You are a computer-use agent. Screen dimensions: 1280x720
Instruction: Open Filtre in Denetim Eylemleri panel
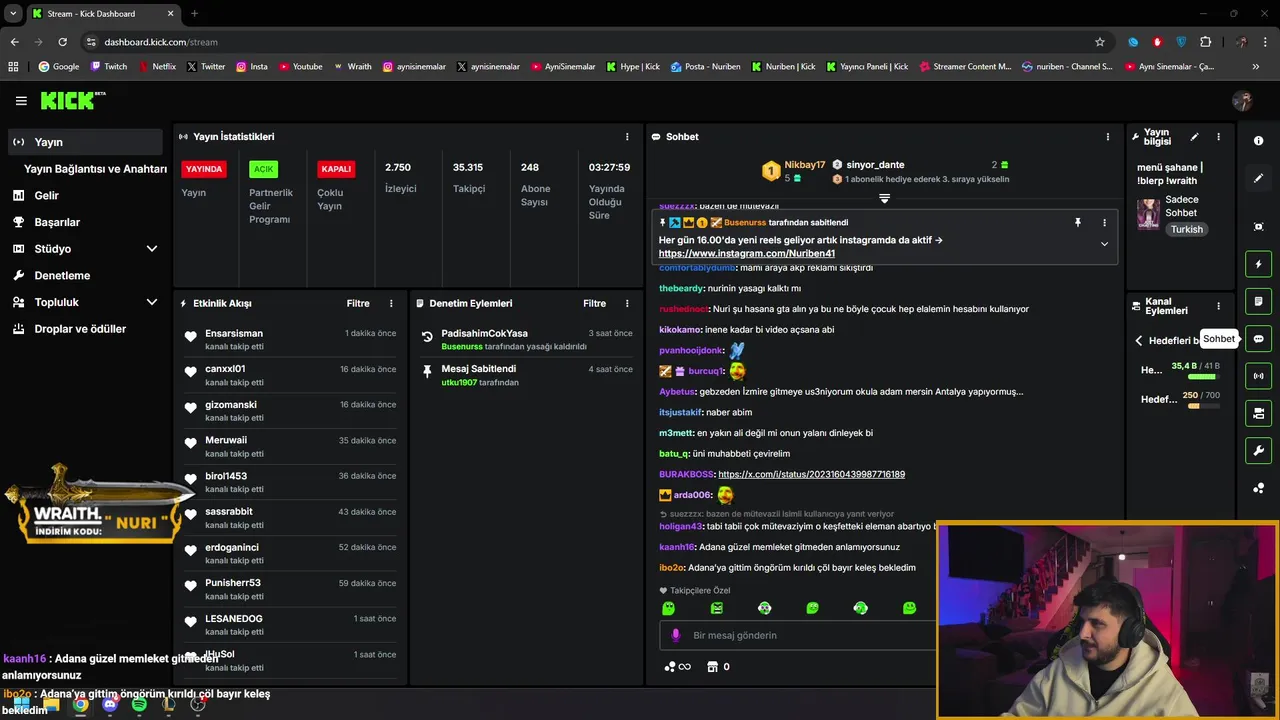[x=595, y=303]
